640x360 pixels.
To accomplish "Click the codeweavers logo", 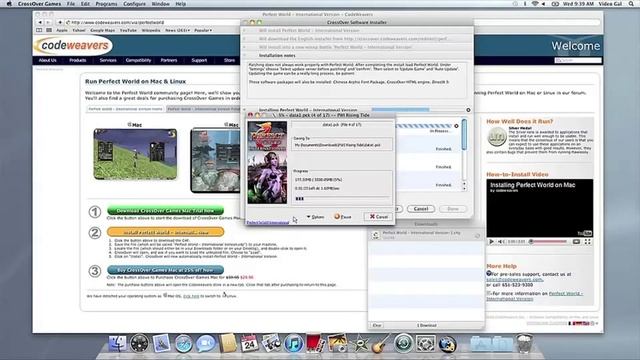I will click(x=73, y=45).
